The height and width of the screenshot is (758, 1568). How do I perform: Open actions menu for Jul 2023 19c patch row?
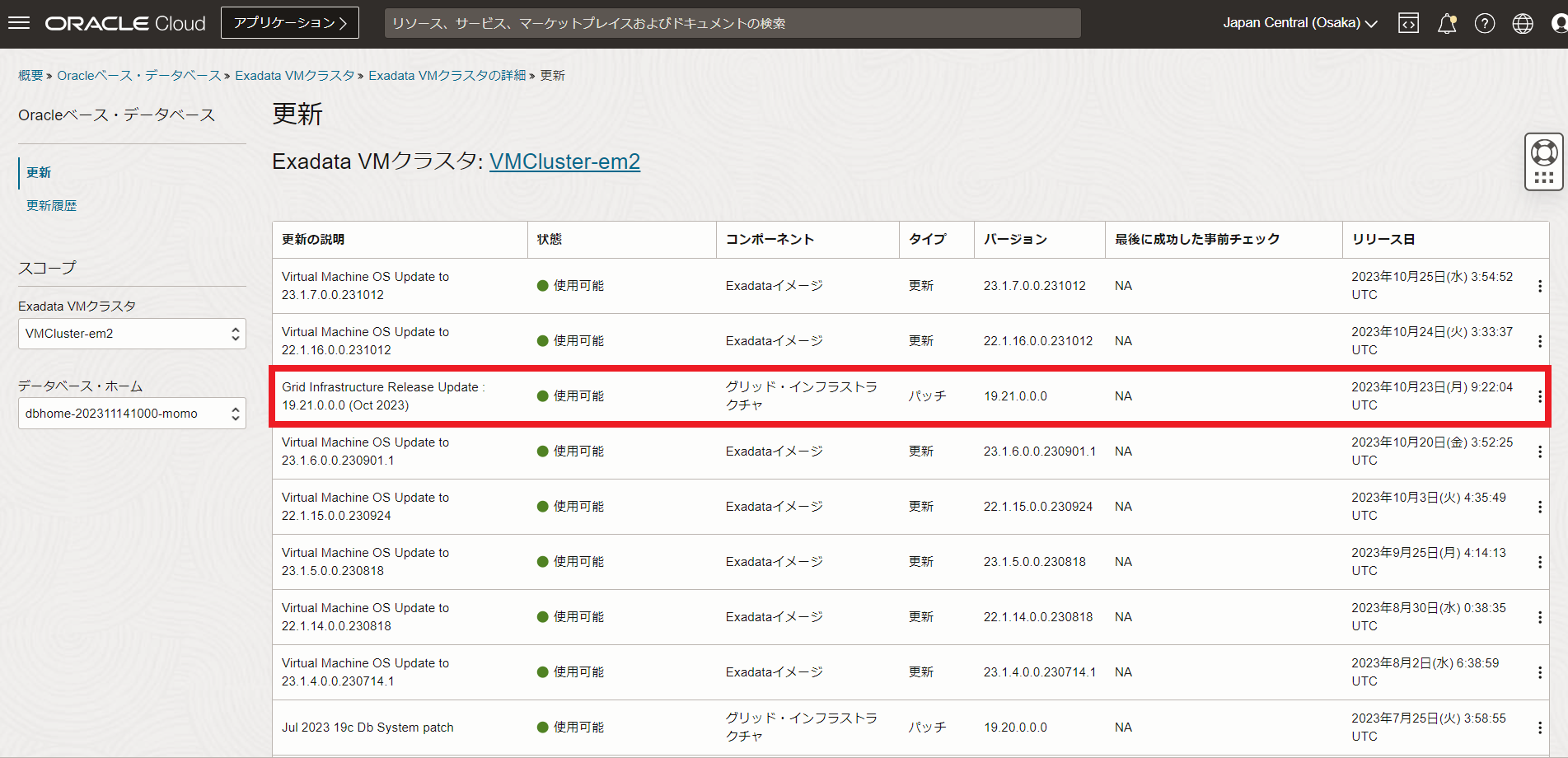pos(1539,728)
